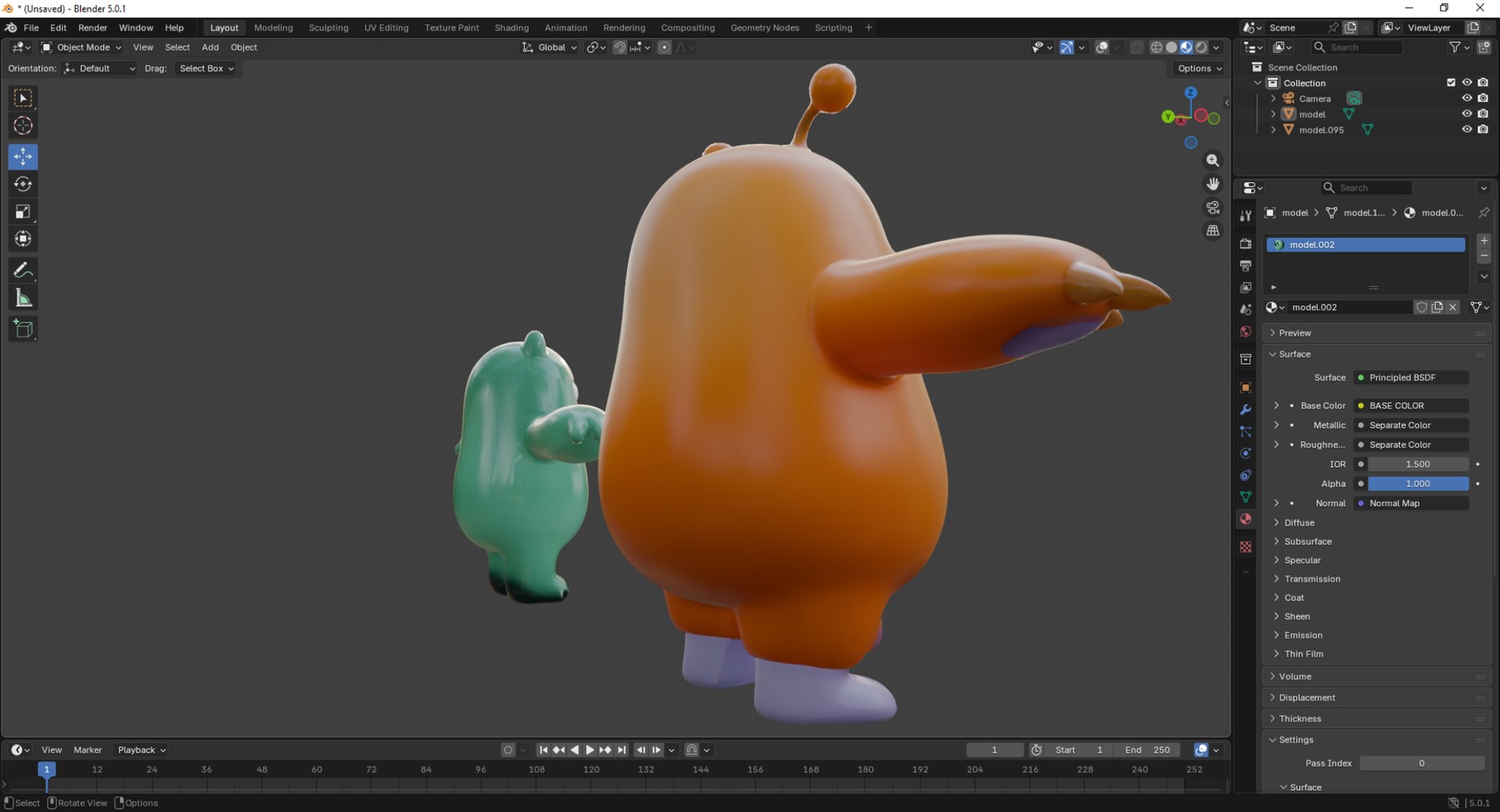Switch to rendered viewport shading

(1201, 48)
